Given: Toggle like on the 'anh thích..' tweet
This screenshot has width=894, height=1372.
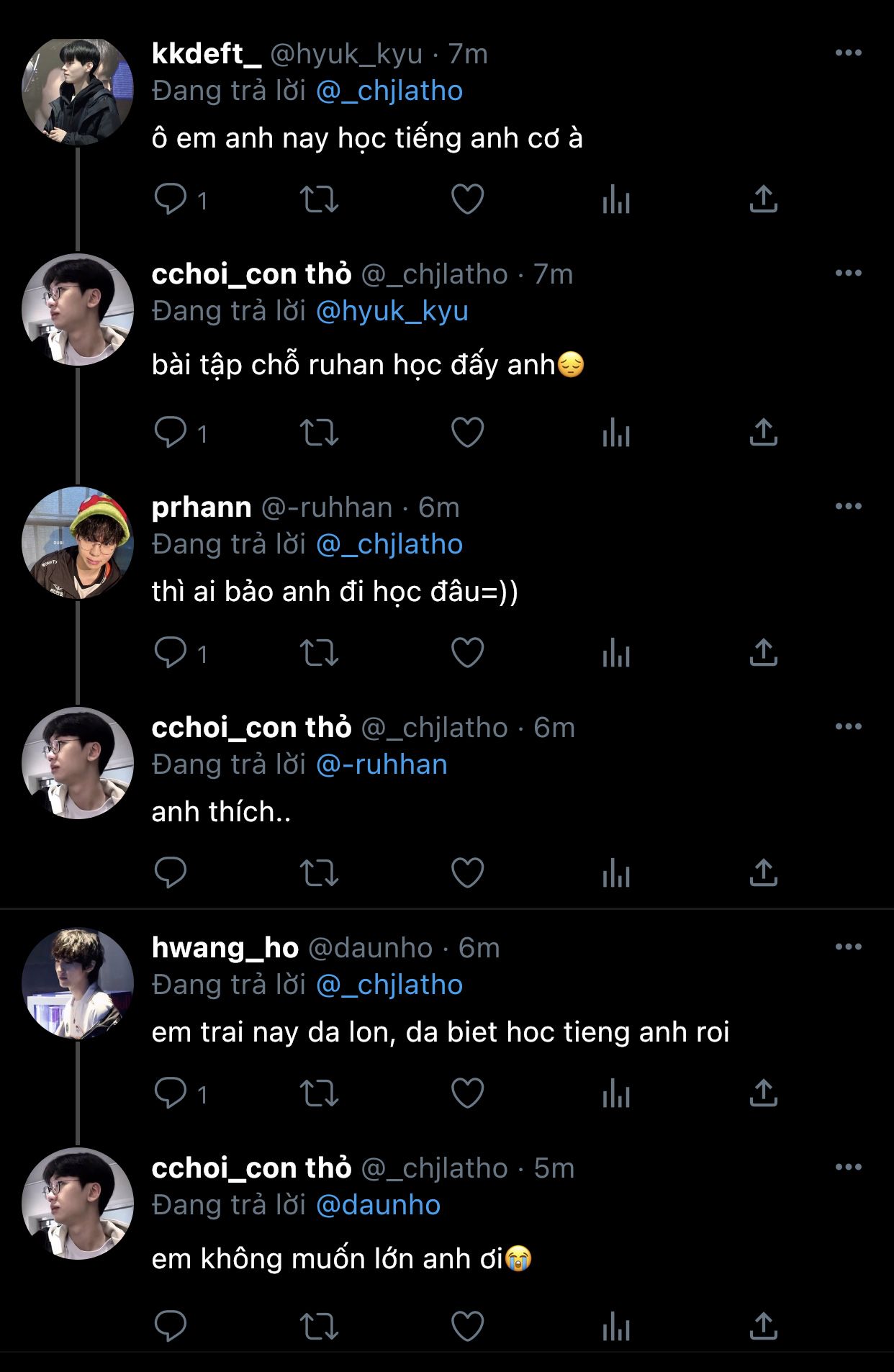Looking at the screenshot, I should [467, 873].
